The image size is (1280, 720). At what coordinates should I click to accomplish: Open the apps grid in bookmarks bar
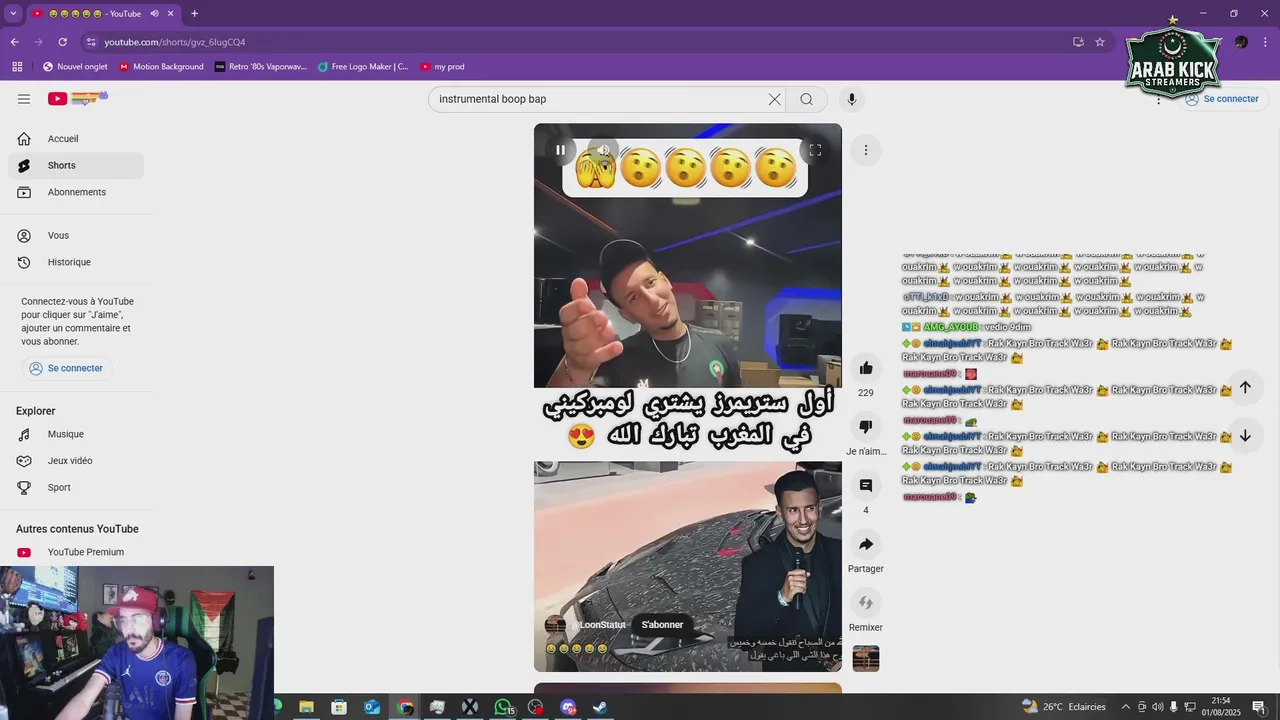[17, 67]
